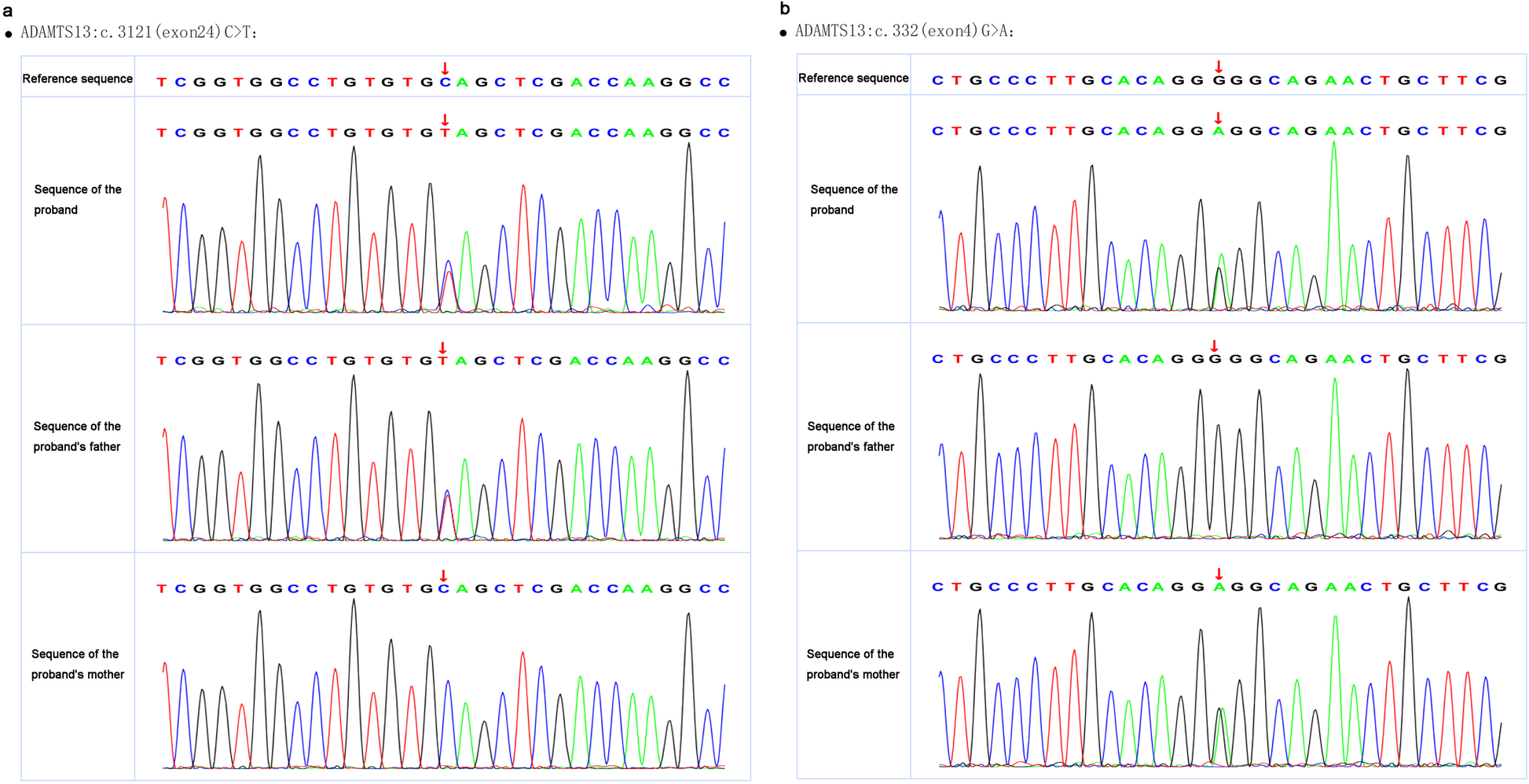Click the father's chromatogram trace in panel b
This screenshot has width=1529, height=784.
1220,454
